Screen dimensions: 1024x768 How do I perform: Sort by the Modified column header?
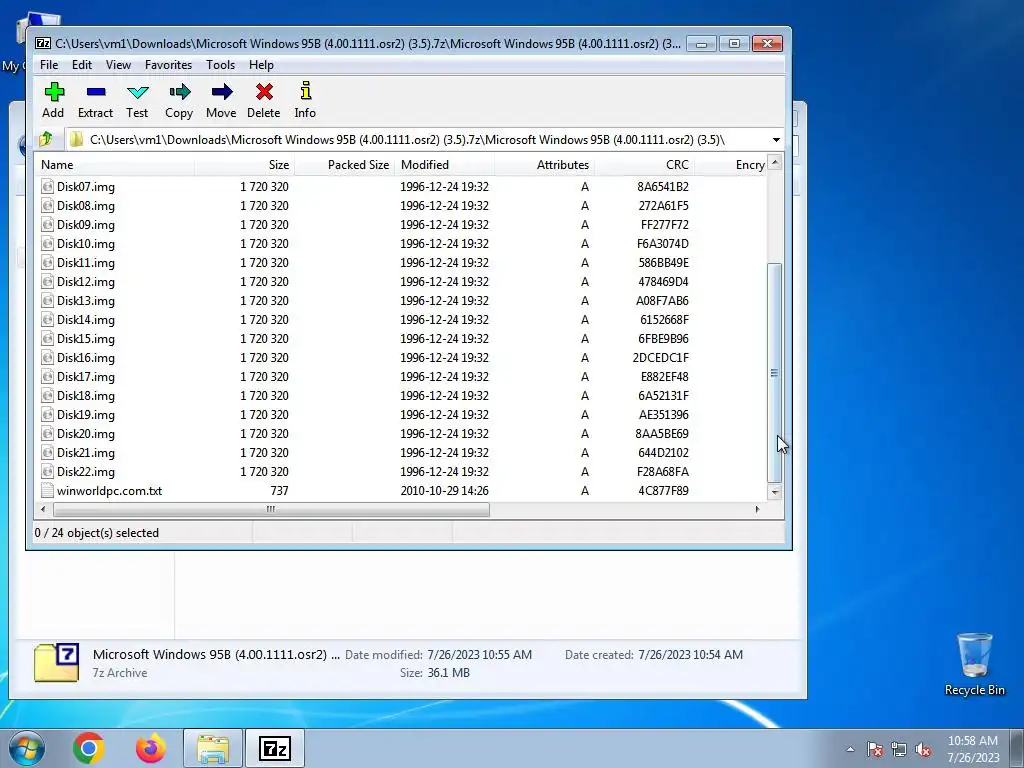pos(444,165)
